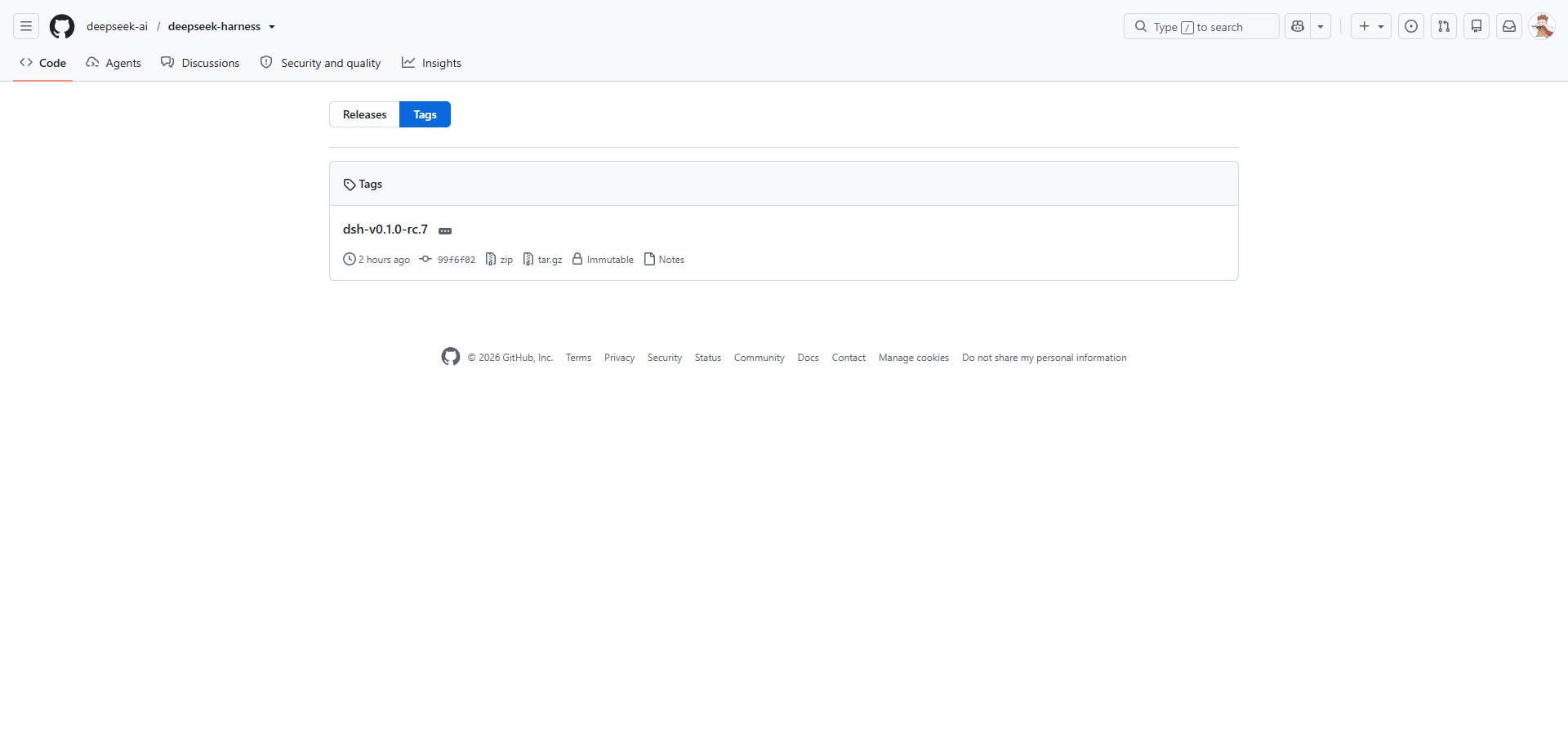
Task: Click Manage cookies in footer
Action: click(x=914, y=358)
